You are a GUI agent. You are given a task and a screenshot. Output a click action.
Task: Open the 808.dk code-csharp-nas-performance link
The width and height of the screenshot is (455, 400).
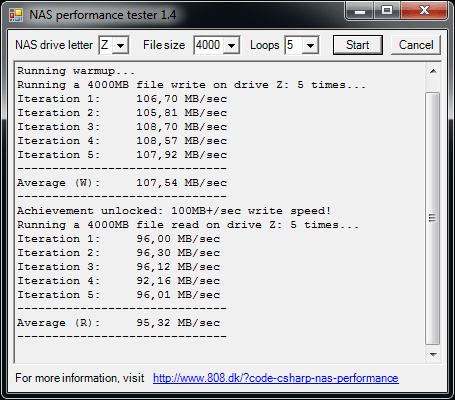click(276, 378)
